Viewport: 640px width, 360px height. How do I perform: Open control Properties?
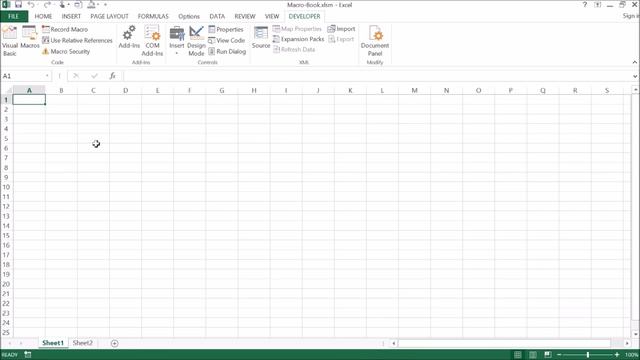tap(226, 29)
